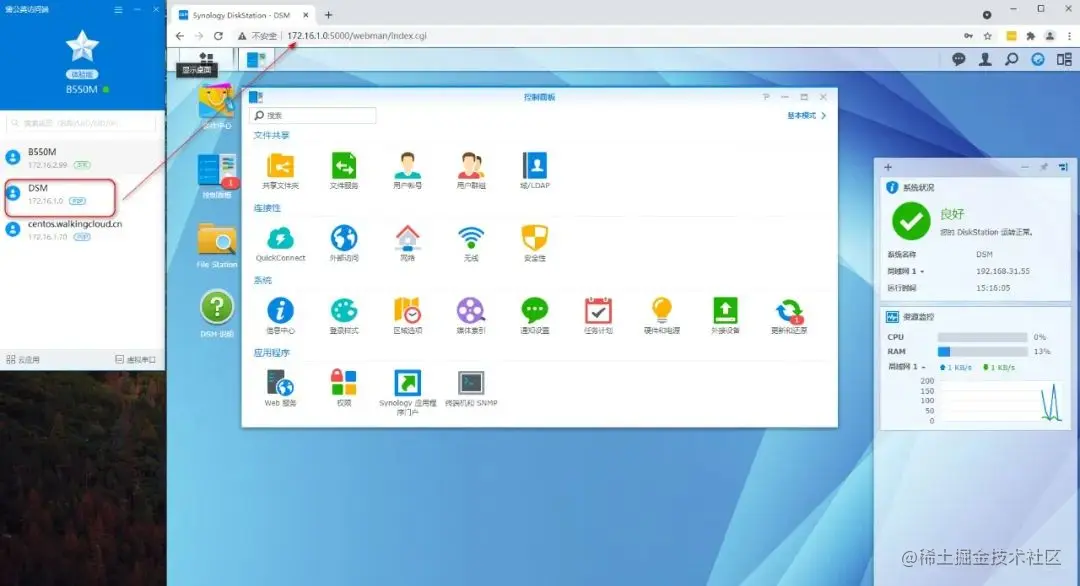Screen dimensions: 1080x586
Task: Open Regional Options (区域选项) map icon
Action: [407, 311]
